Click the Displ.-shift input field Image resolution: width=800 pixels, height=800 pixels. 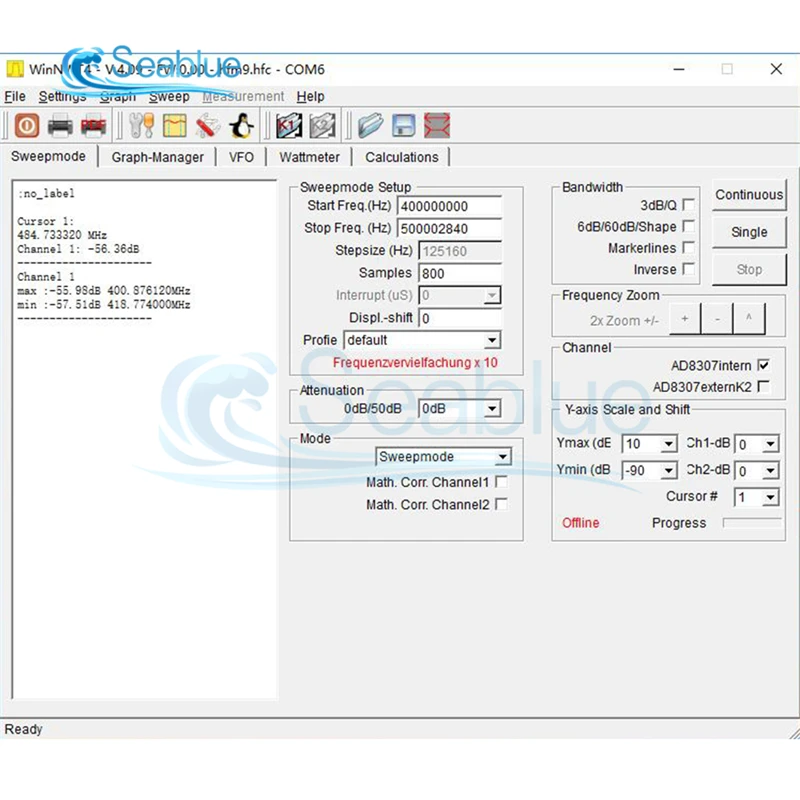click(460, 318)
